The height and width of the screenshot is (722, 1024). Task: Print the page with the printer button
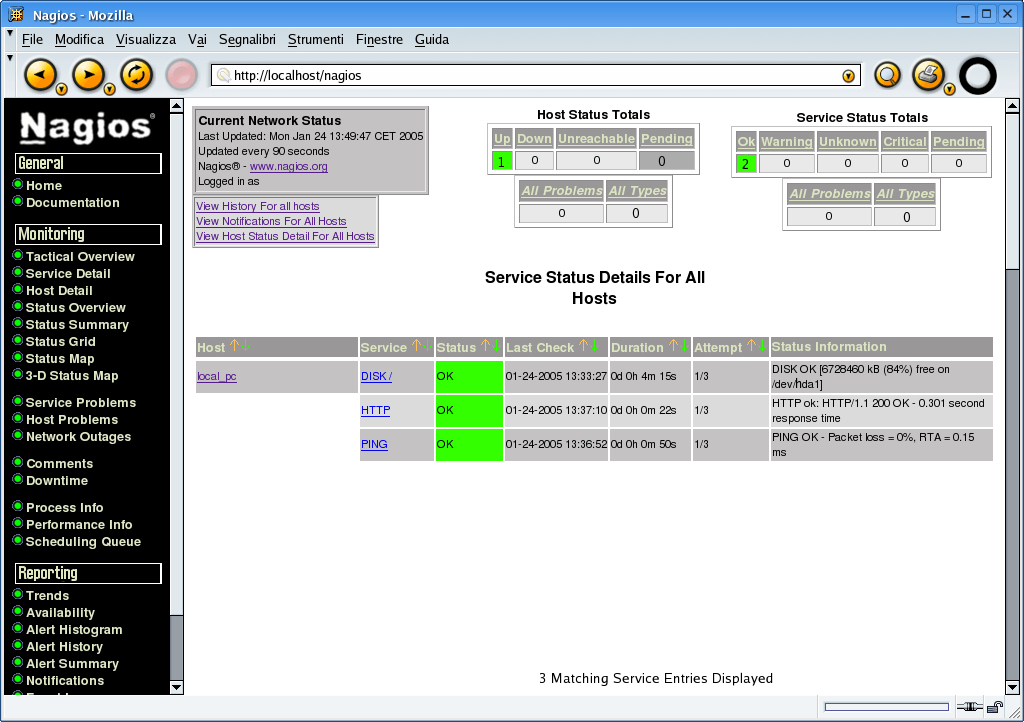pyautogui.click(x=928, y=74)
